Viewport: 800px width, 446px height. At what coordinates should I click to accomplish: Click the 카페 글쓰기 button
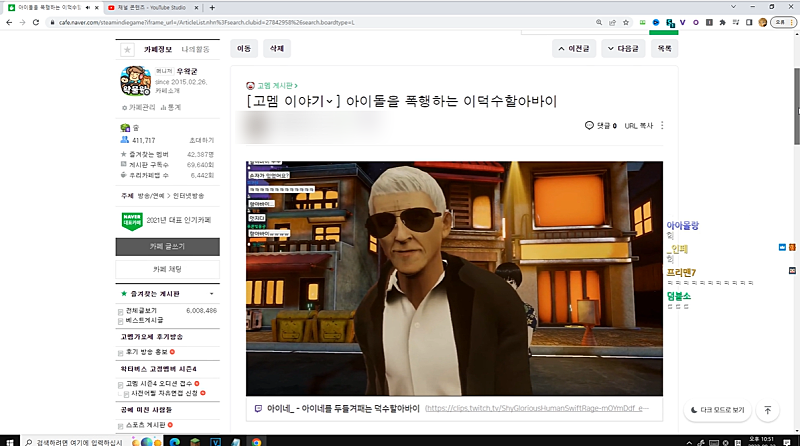point(167,245)
